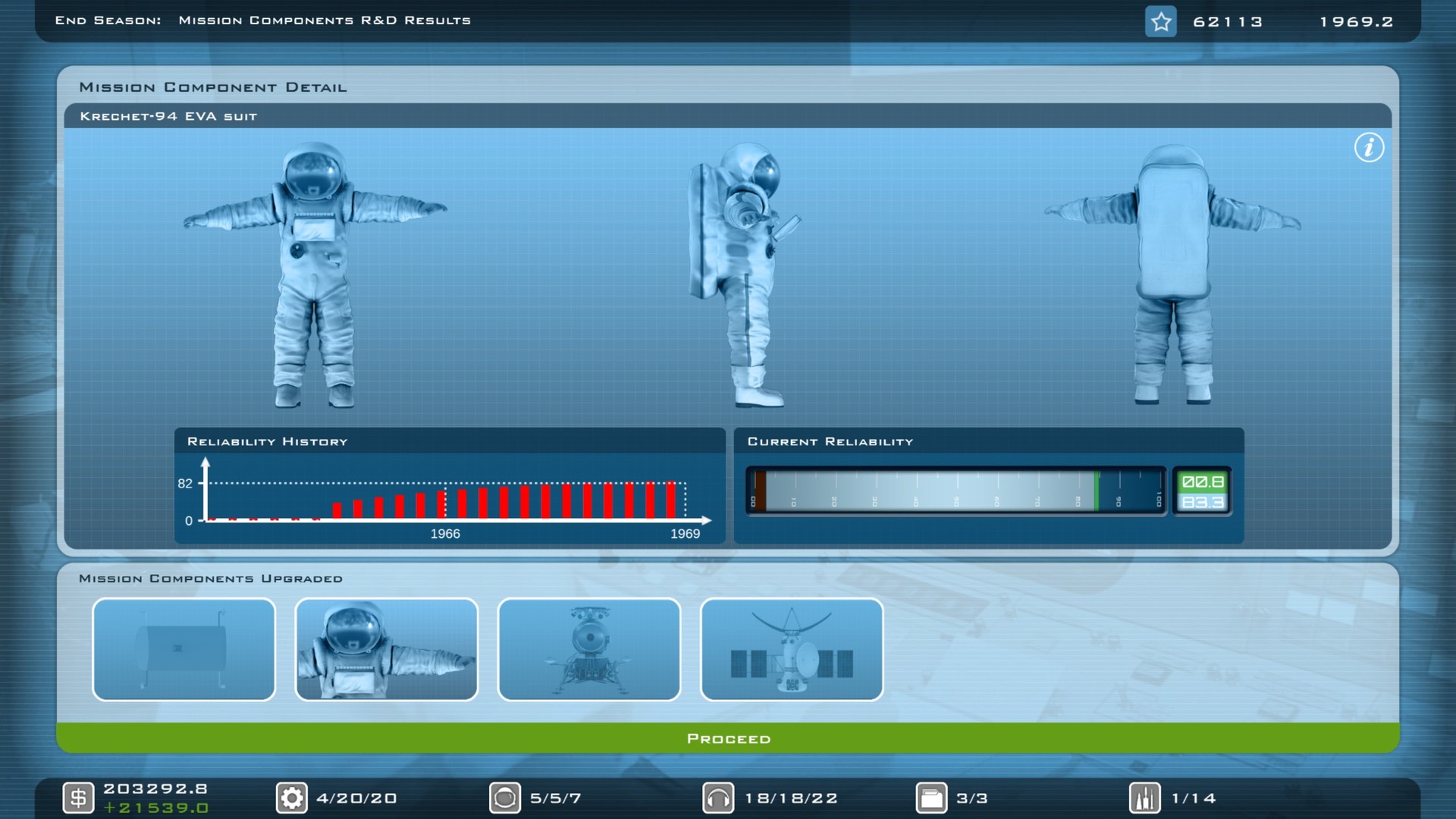Click the star prestige icon in the top bar
The width and height of the screenshot is (1456, 819).
click(1160, 20)
